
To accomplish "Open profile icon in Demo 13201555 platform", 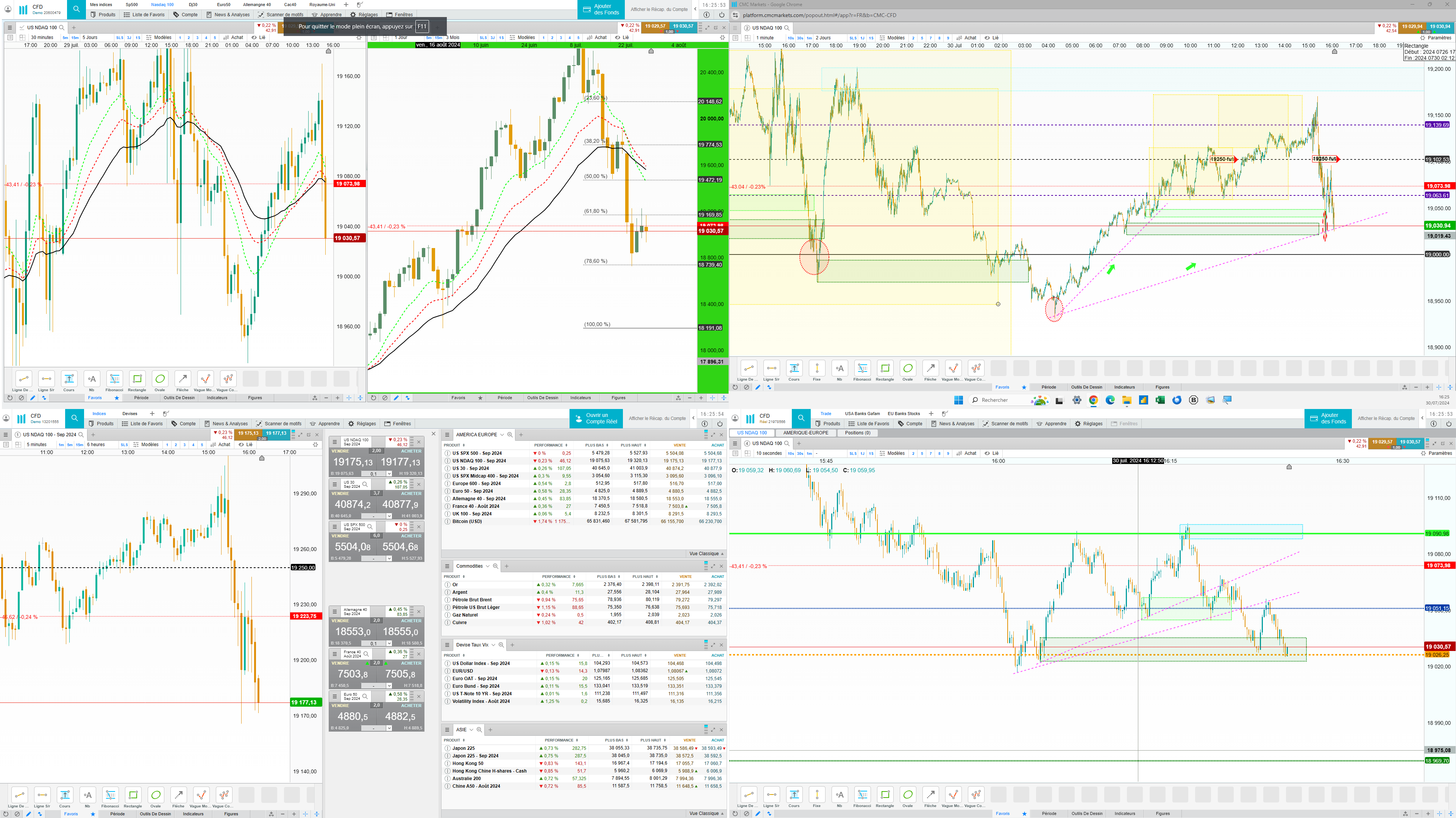I will pyautogui.click(x=6, y=418).
